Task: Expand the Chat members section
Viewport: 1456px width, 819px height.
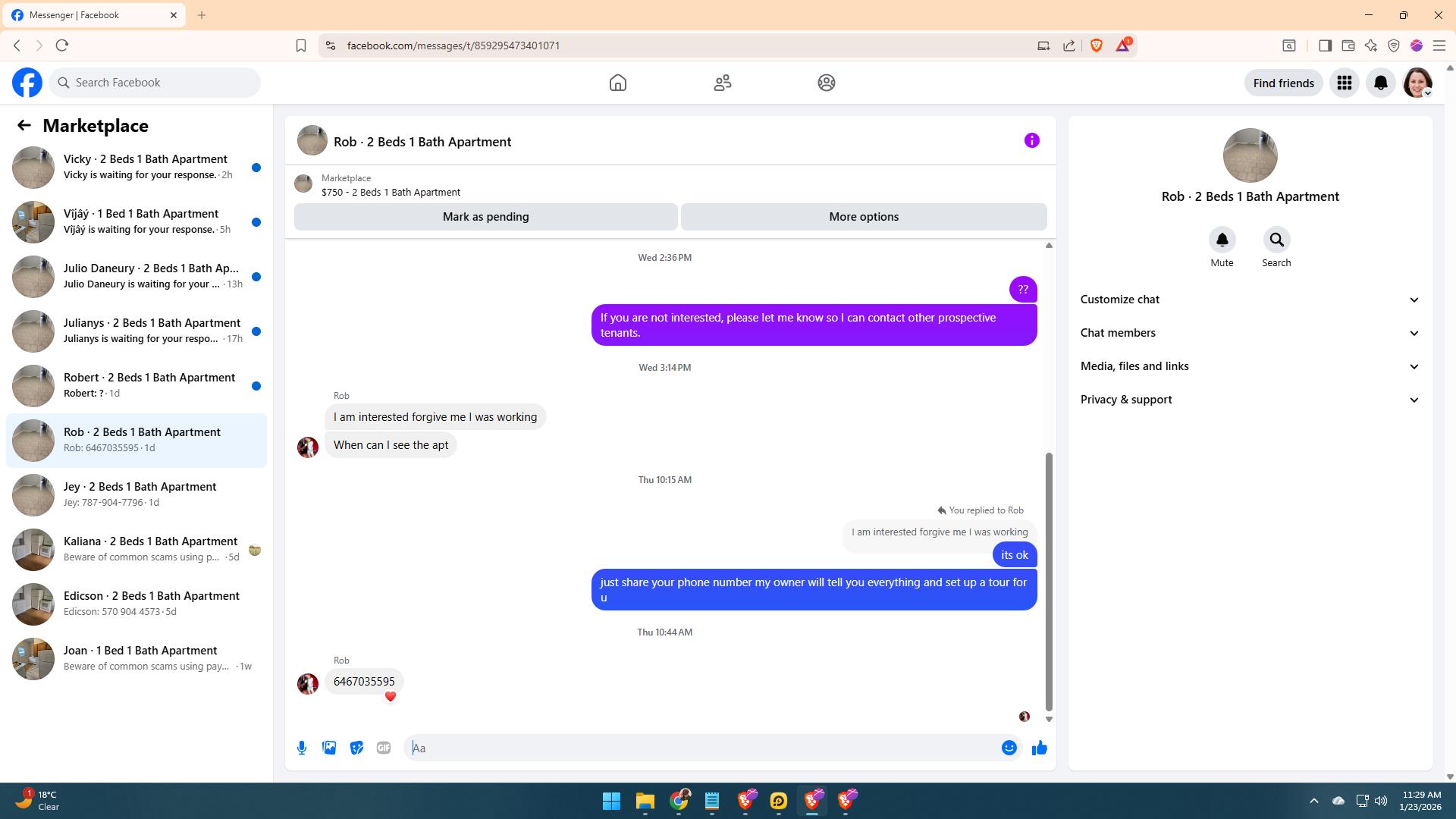Action: tap(1250, 333)
